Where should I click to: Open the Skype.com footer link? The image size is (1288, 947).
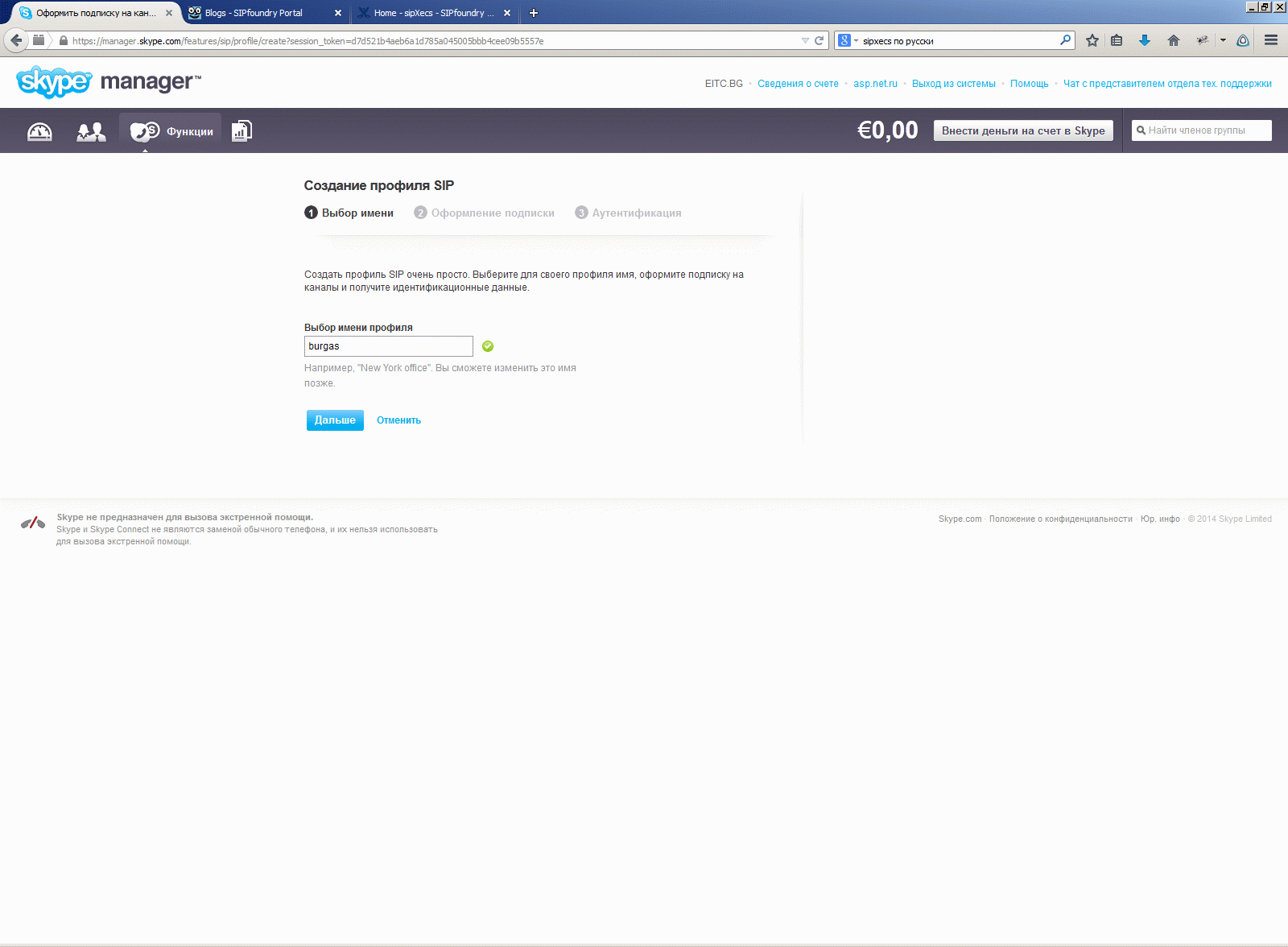[x=960, y=519]
